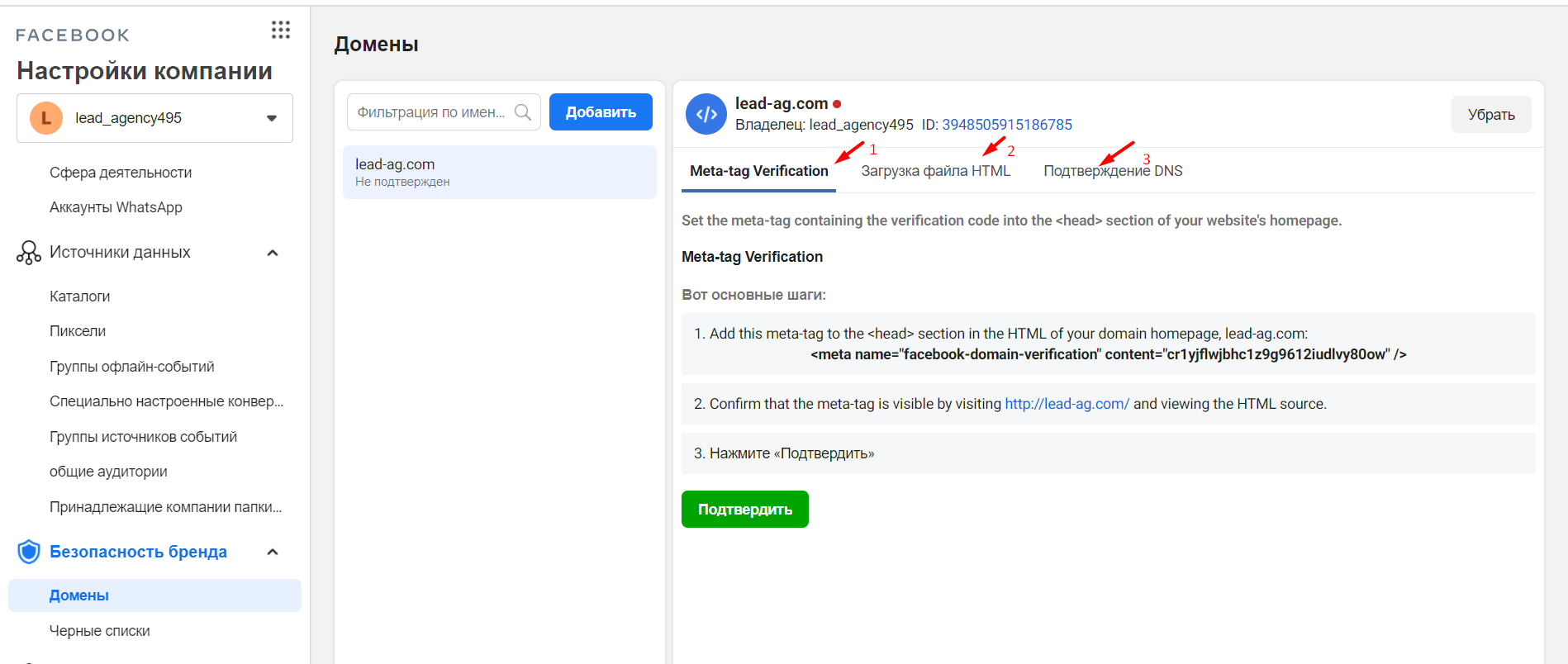1568x664 pixels.
Task: Click the red unverified status dot
Action: (837, 104)
